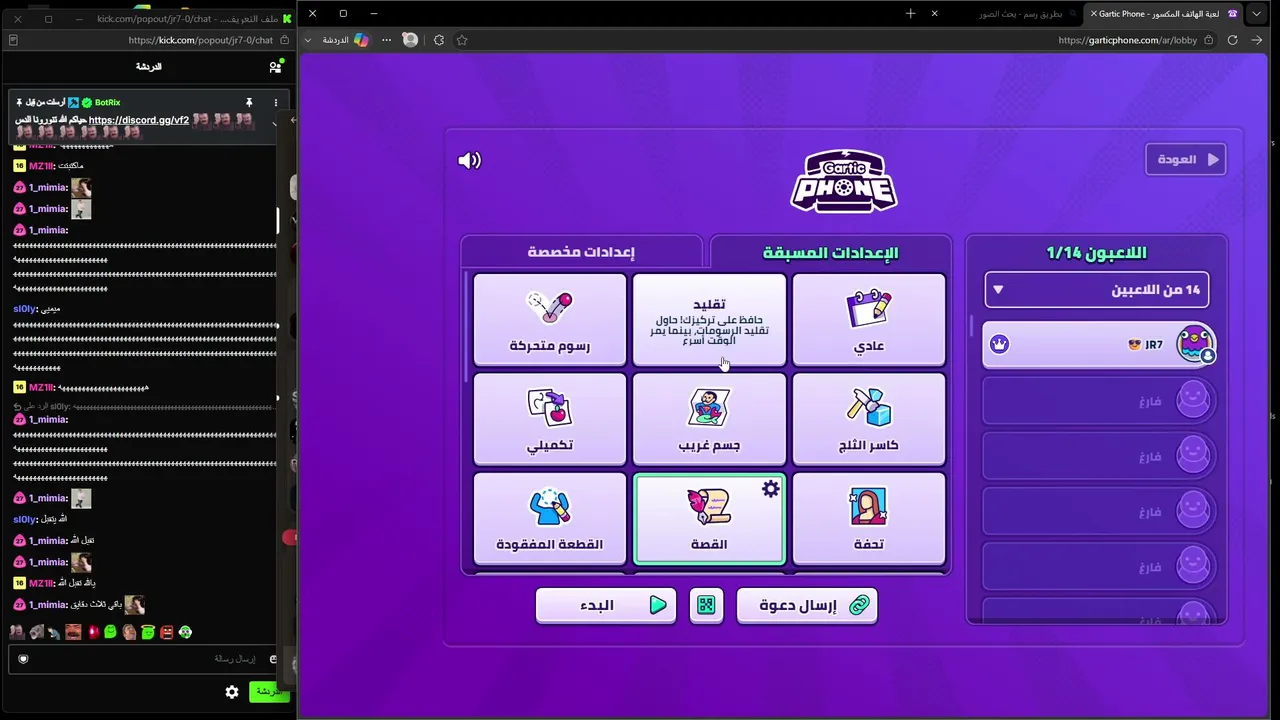
Task: Click the site lock icon in Gartic address bar
Action: [1209, 40]
